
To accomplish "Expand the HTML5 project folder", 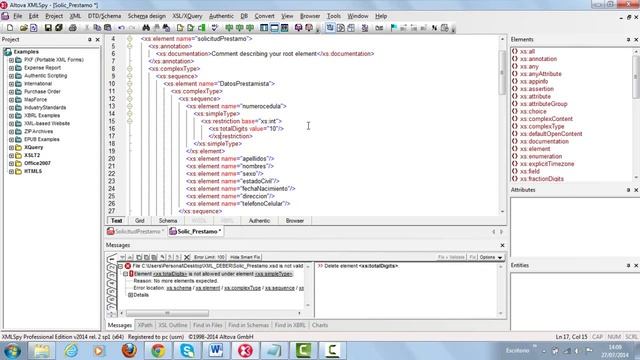I will point(11,171).
